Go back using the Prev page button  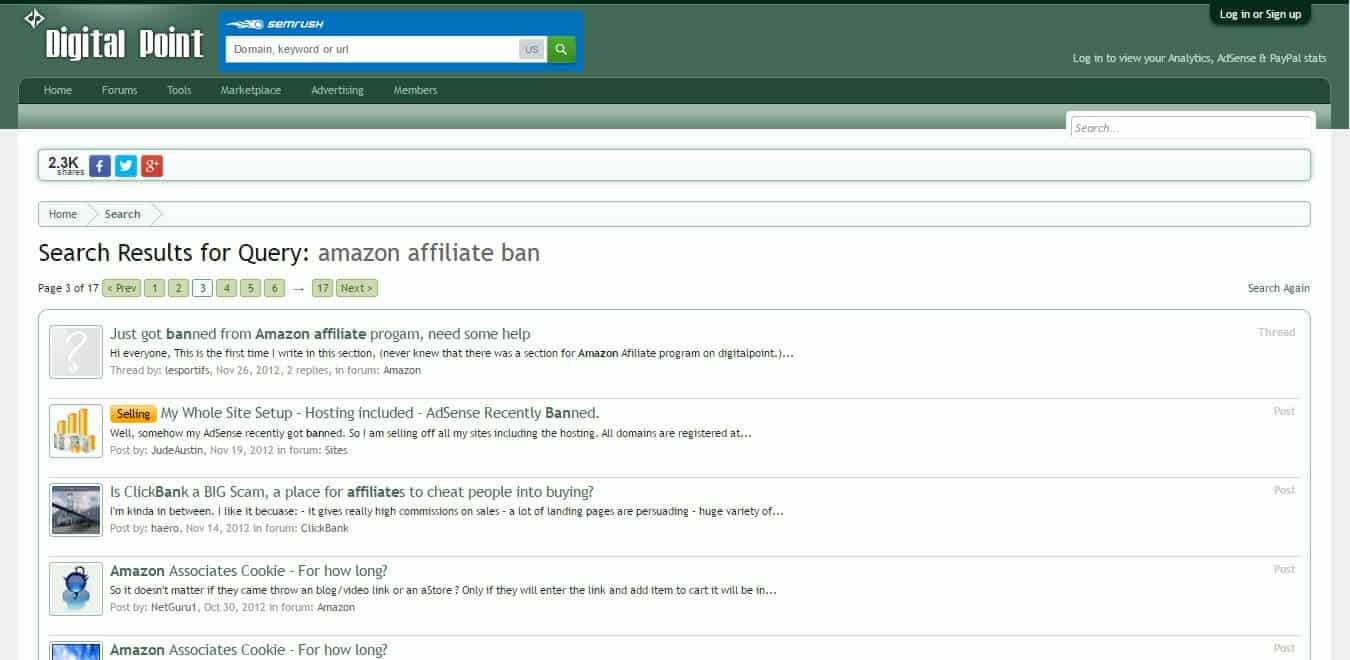pos(121,288)
